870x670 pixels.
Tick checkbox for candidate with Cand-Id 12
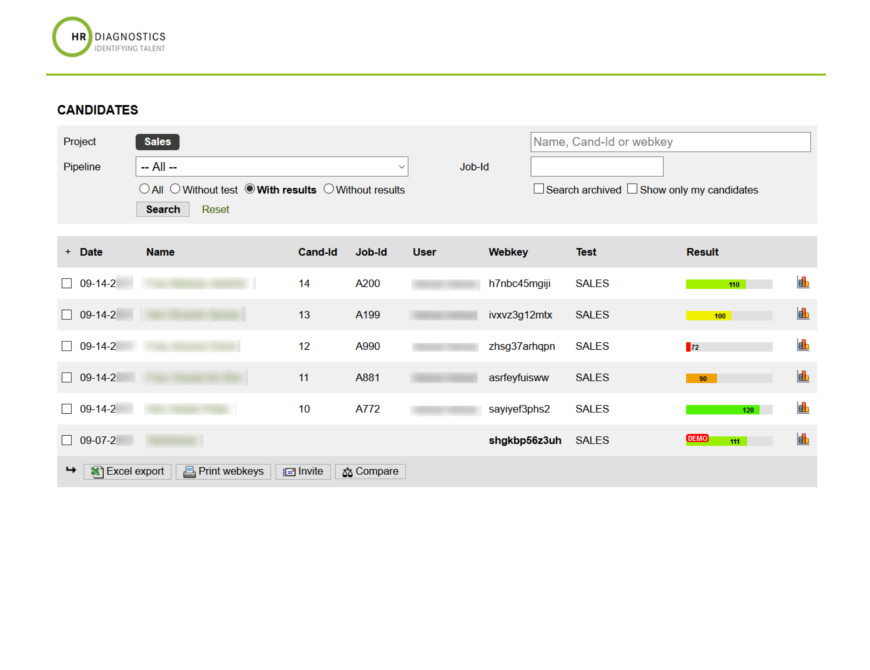pyautogui.click(x=67, y=346)
